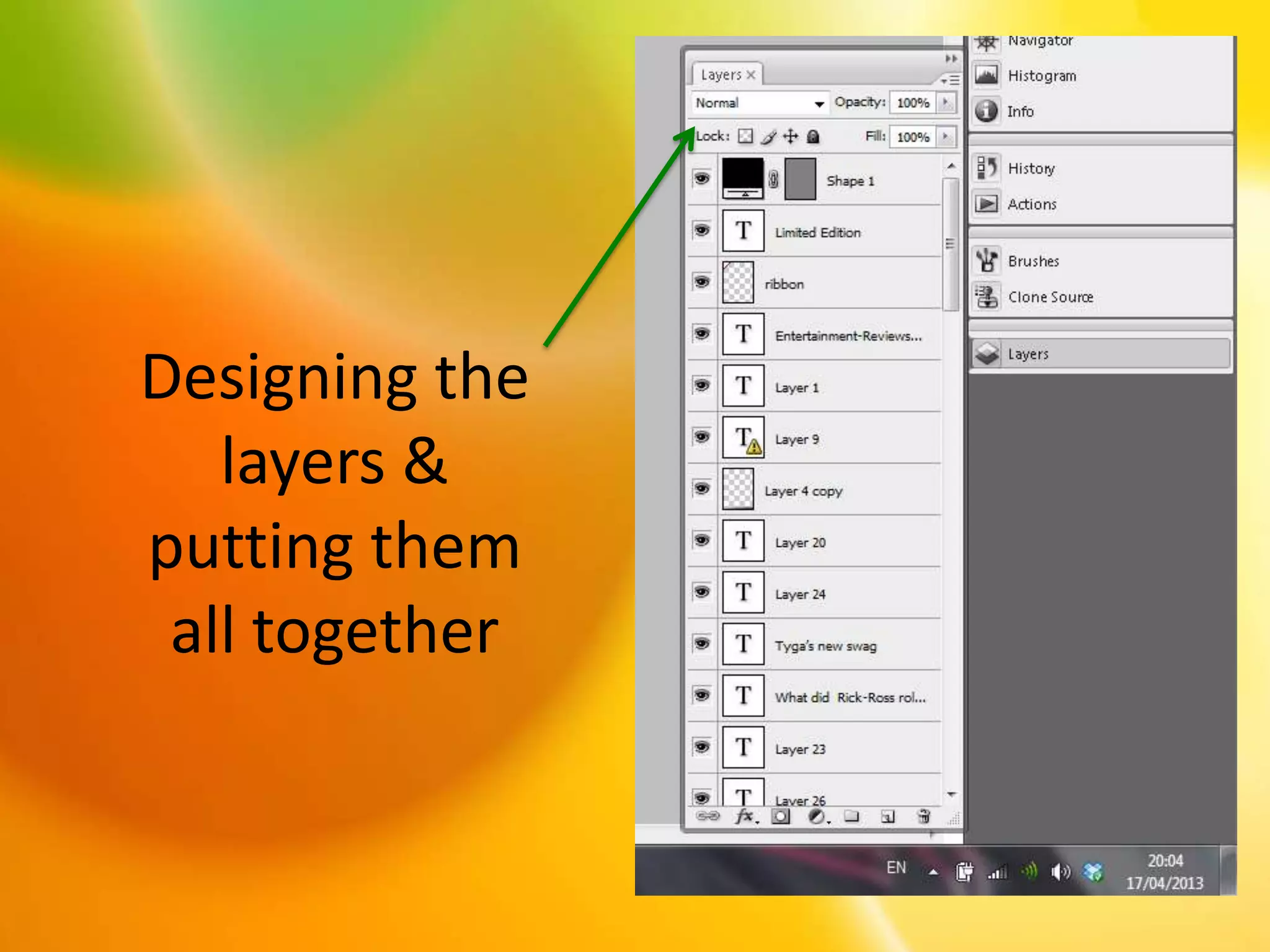Image resolution: width=1270 pixels, height=952 pixels.
Task: Open the Brushes panel icon
Action: click(x=986, y=260)
